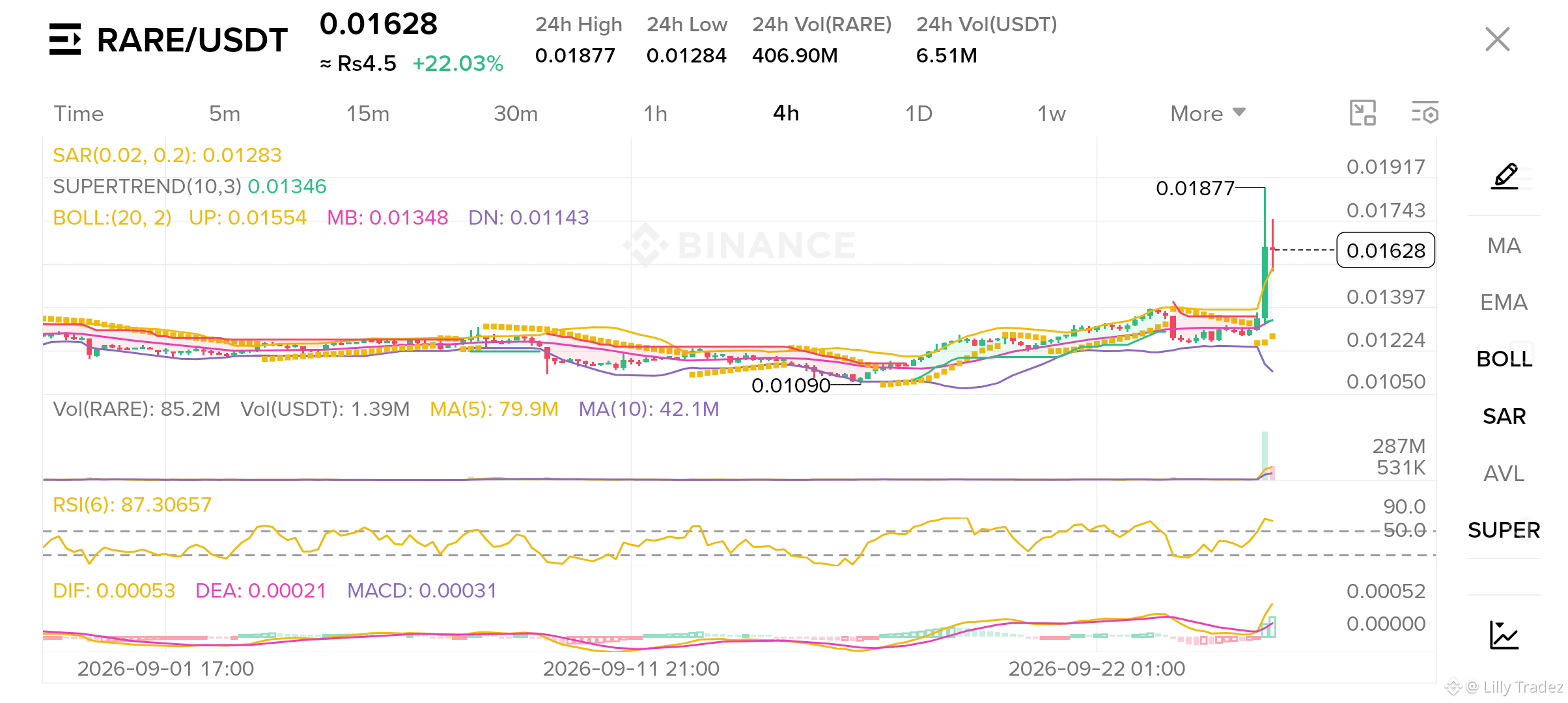Open the chart settings icon
This screenshot has width=1568, height=703.
pyautogui.click(x=1425, y=113)
